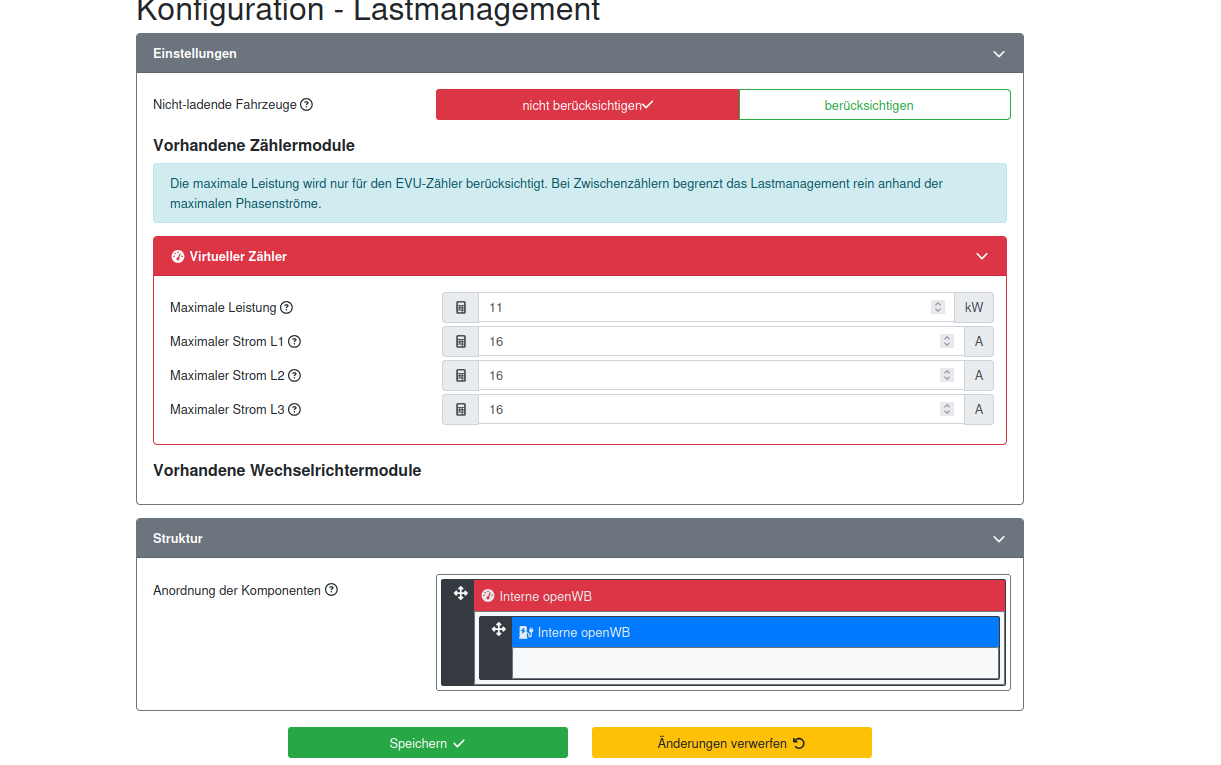
Task: Discard changes with Änderungen verwerfen
Action: click(x=732, y=743)
